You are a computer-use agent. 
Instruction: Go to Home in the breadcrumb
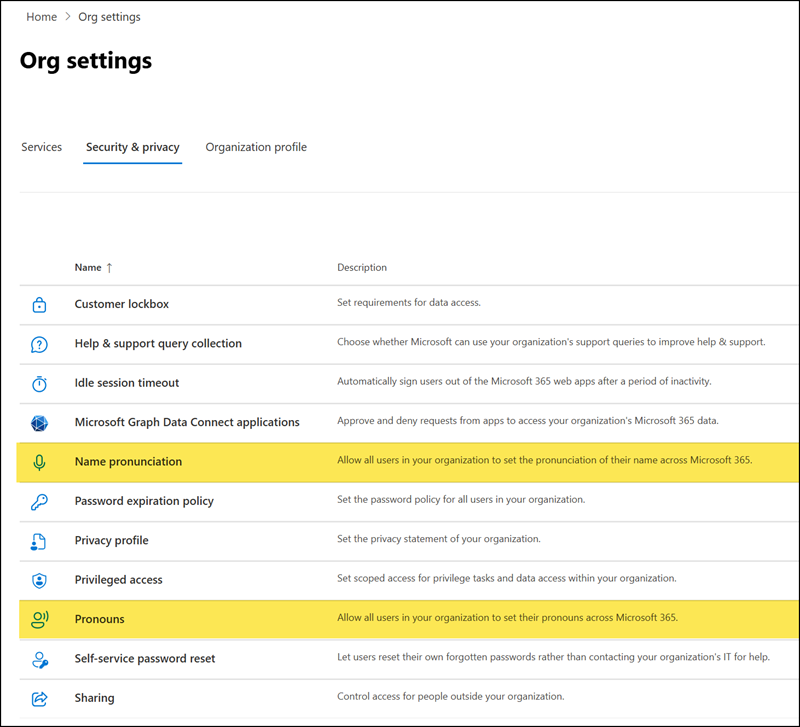click(41, 17)
